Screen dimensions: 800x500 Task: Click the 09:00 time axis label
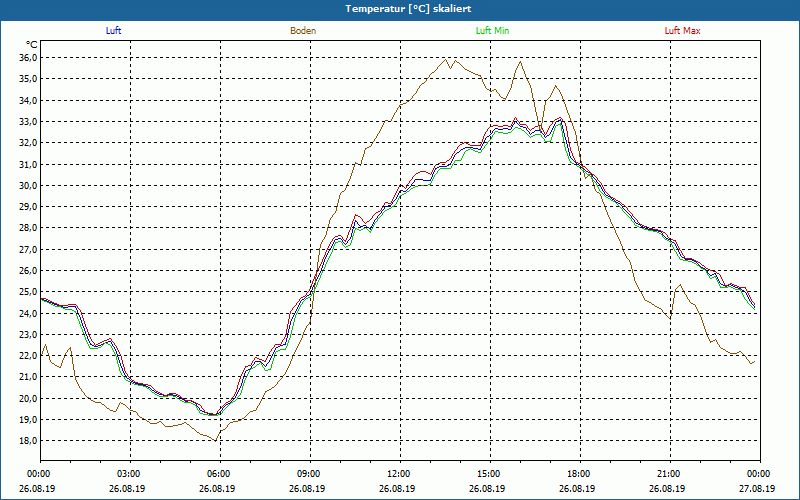pos(310,474)
